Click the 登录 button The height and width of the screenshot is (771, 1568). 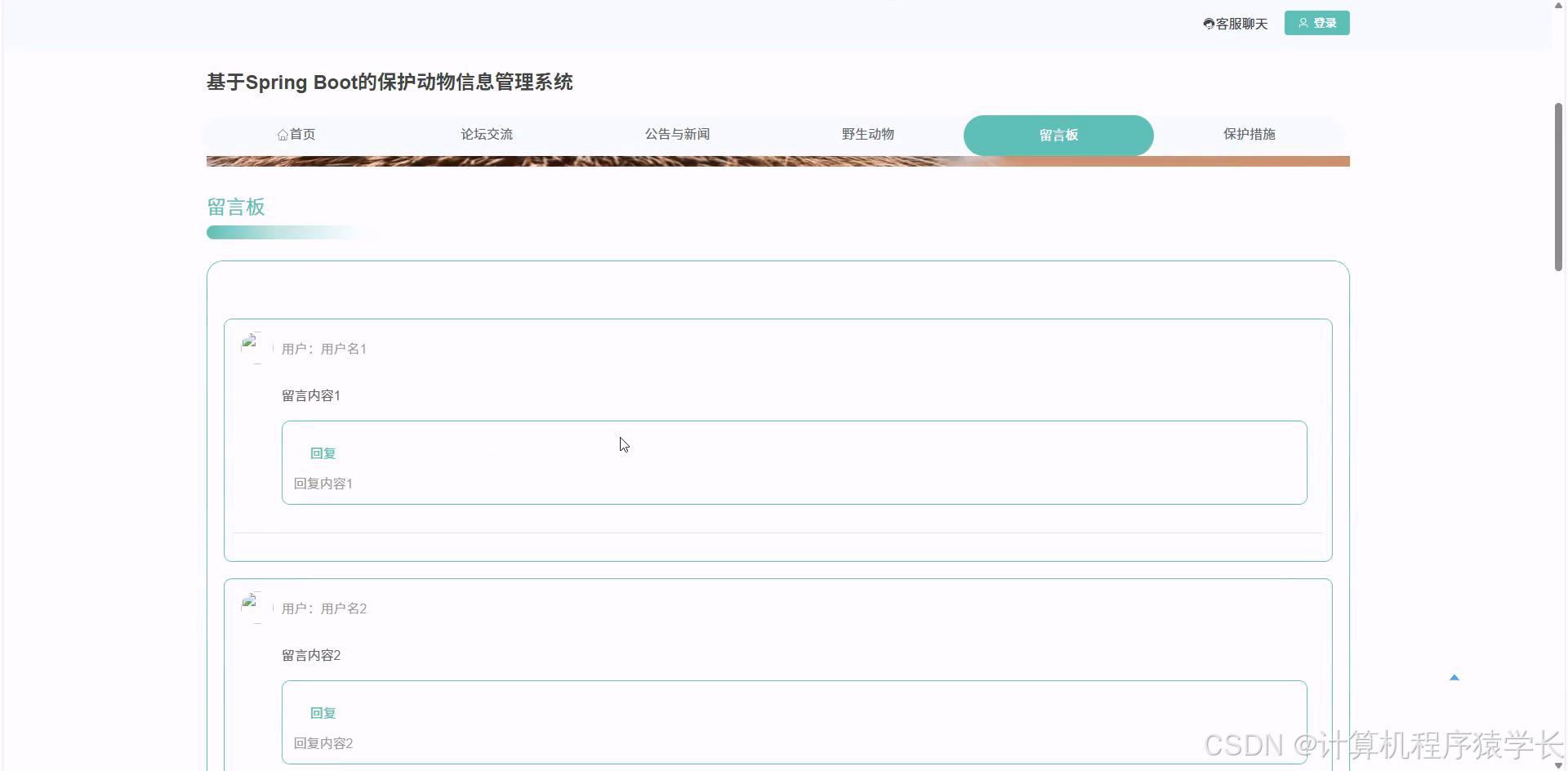[1316, 23]
